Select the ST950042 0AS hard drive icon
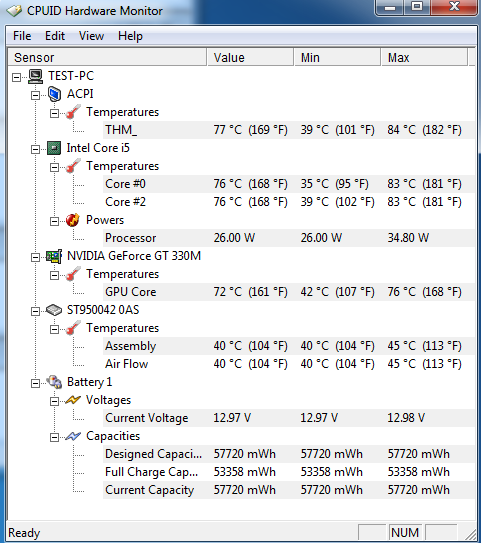This screenshot has width=481, height=543. point(54,310)
